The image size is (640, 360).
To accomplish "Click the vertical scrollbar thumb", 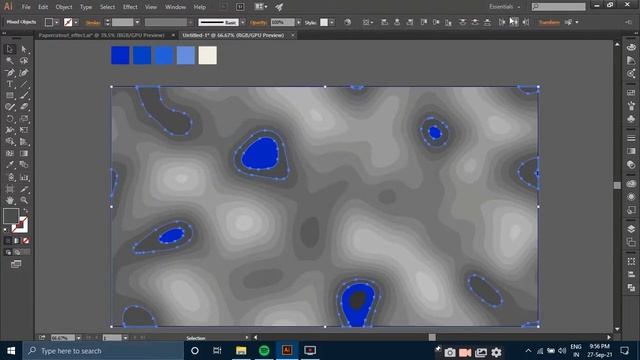I will click(x=617, y=185).
